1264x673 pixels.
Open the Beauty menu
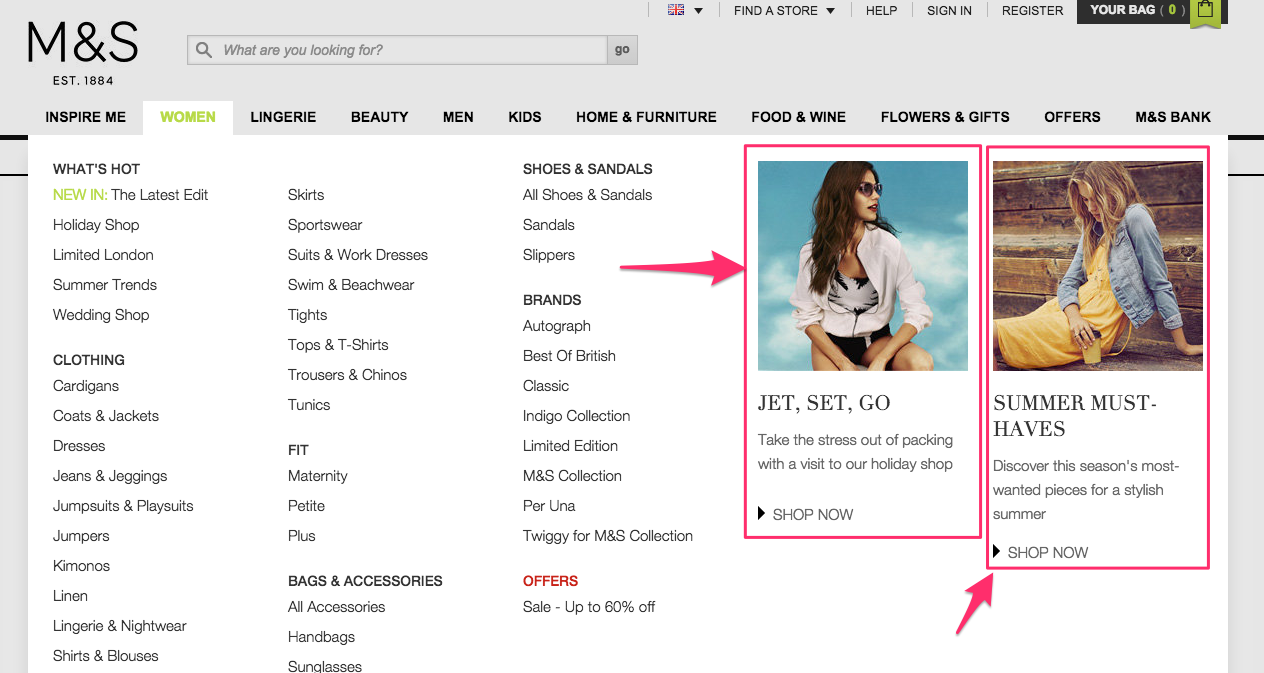(x=379, y=117)
